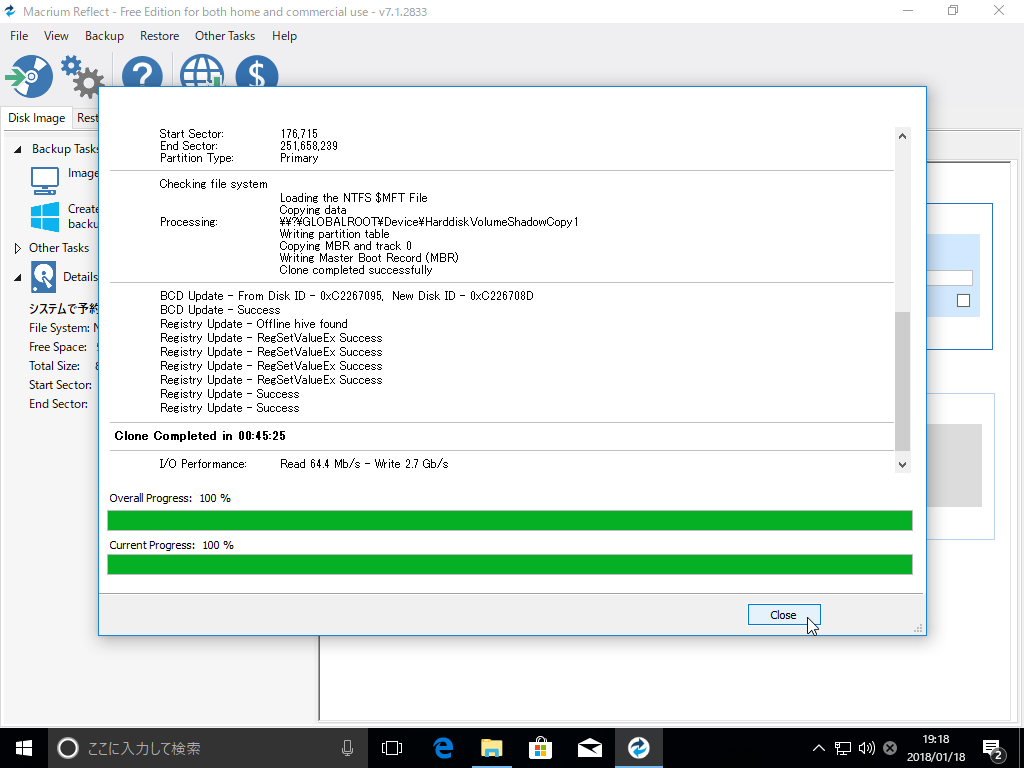Click the backup disc icon in toolbar
Image resolution: width=1024 pixels, height=768 pixels.
29,76
